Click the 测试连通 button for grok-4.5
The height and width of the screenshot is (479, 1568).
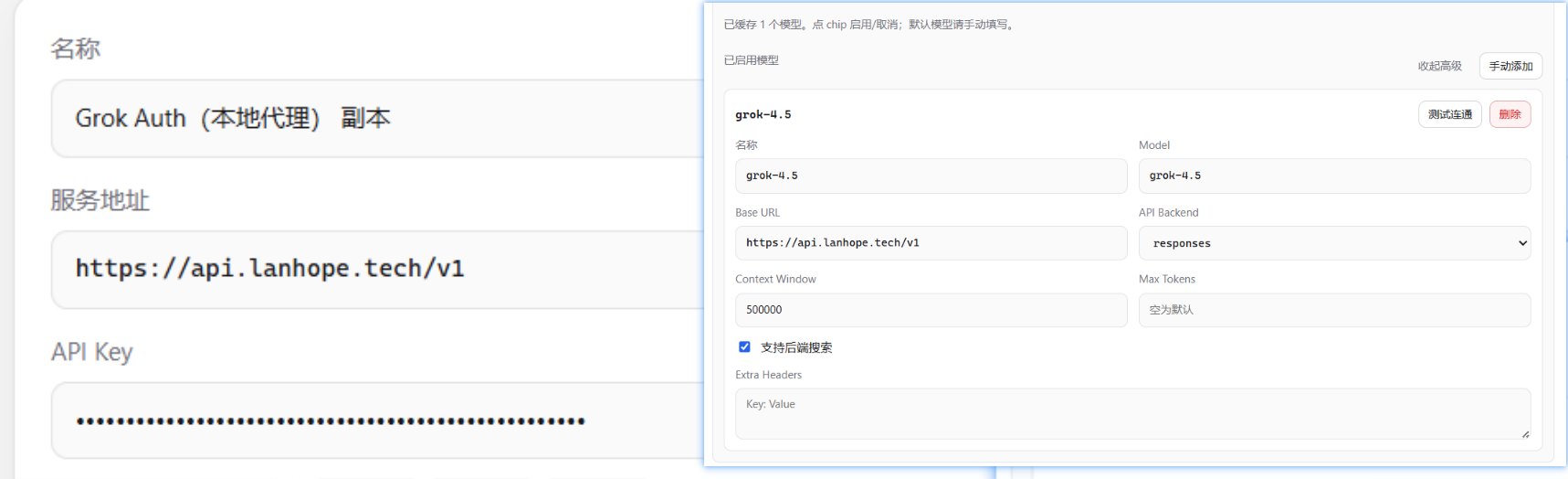tap(1449, 114)
